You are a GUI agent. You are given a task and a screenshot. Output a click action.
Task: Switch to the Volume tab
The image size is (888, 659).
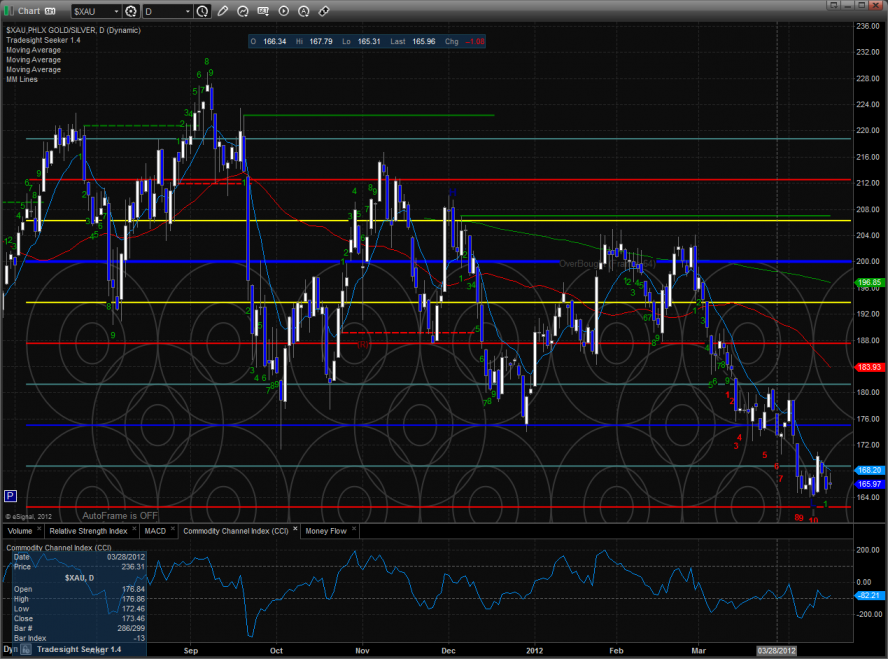coord(21,530)
